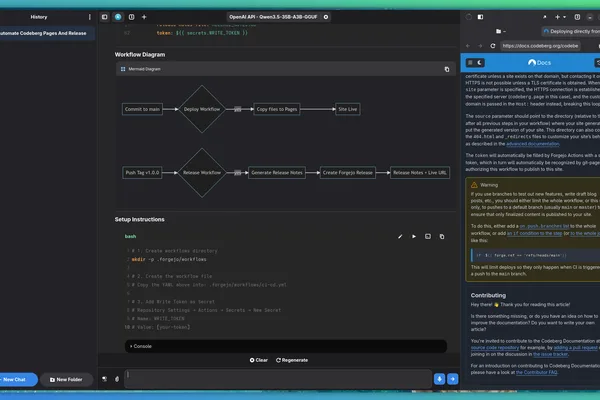600x400 pixels.
Task: Open the on.push.branches list link
Action: 544,226
